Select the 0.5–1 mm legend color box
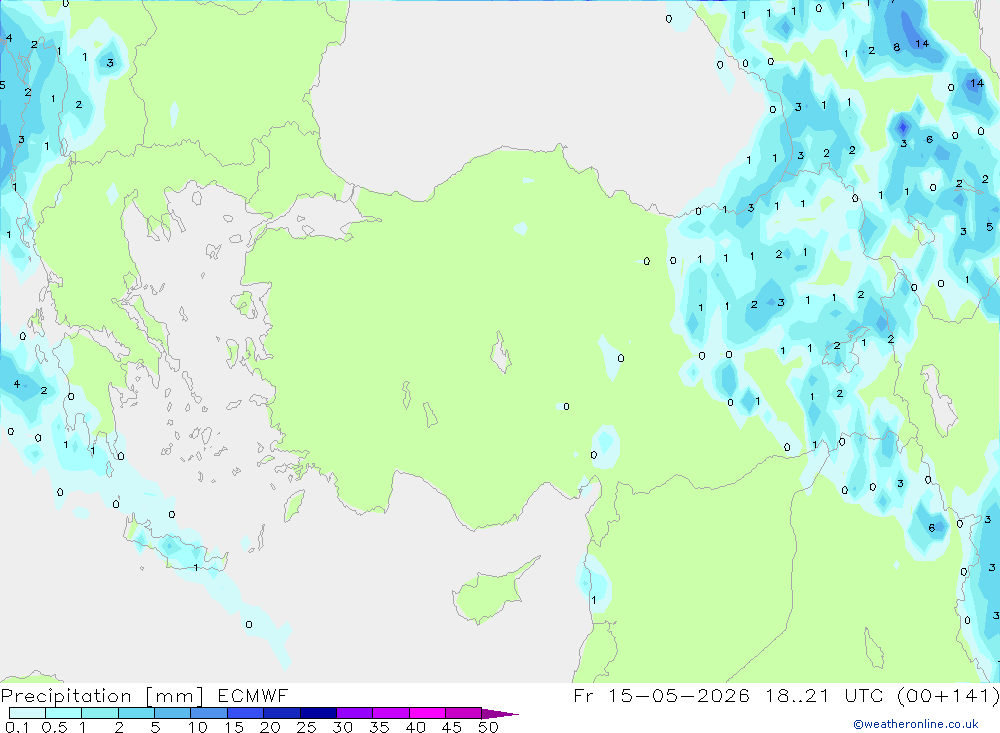This screenshot has height=733, width=1000. 64,713
